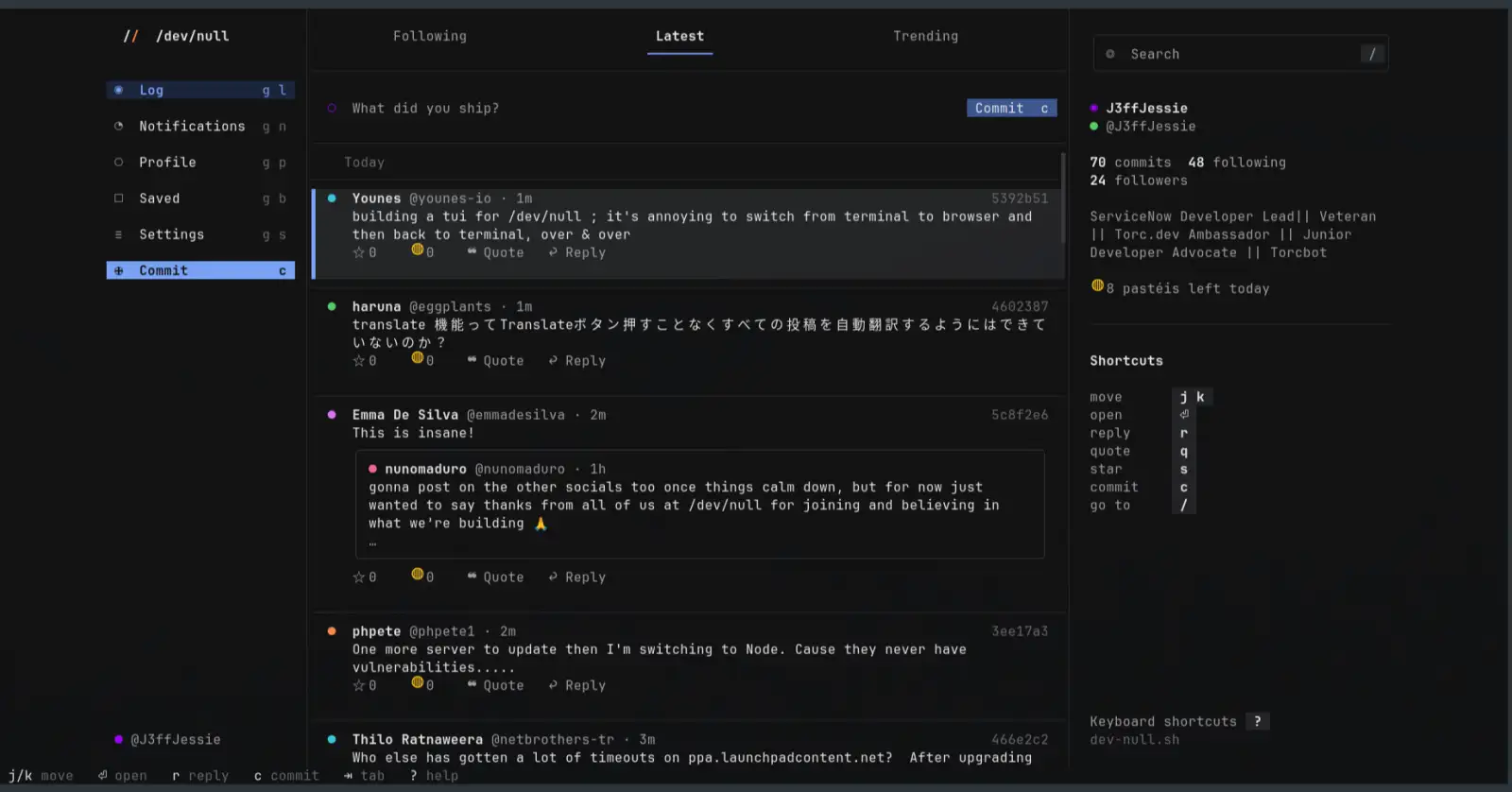
Task: Switch to the Trending tab
Action: coord(926,36)
